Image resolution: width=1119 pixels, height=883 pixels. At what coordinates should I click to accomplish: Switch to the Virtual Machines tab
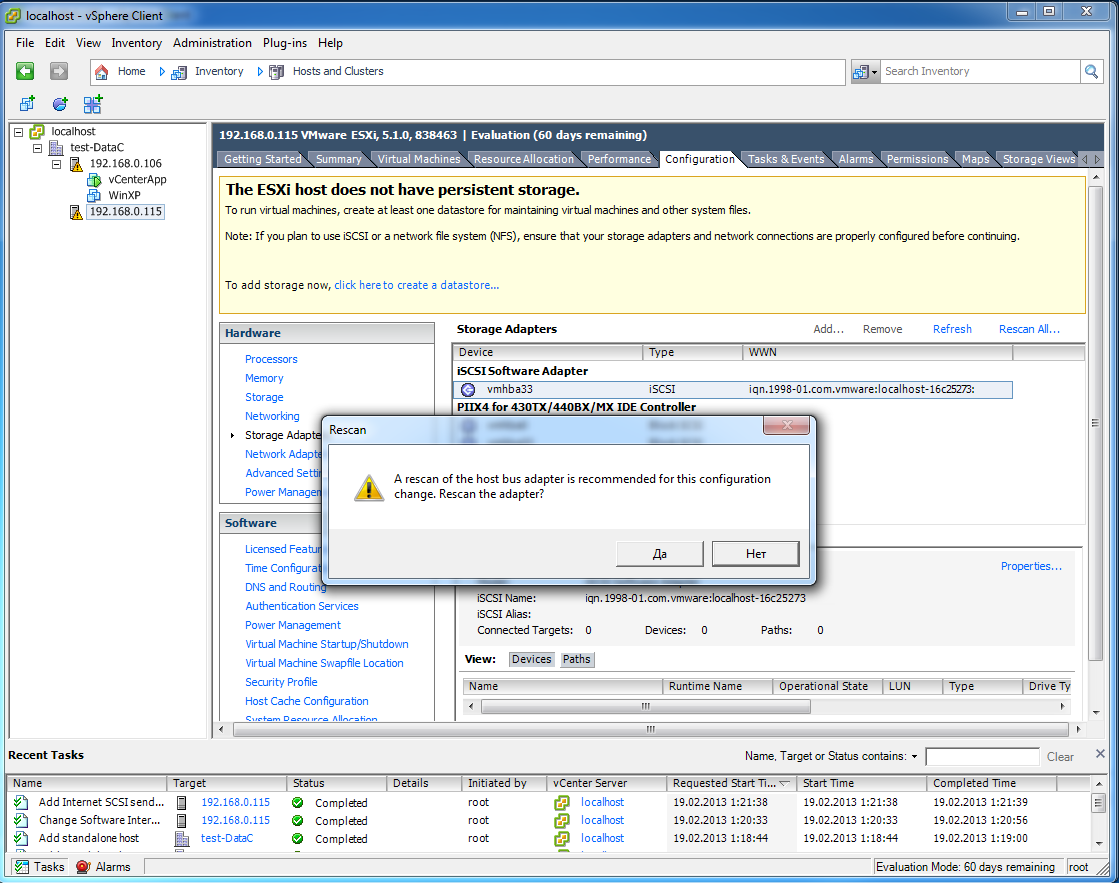[419, 159]
